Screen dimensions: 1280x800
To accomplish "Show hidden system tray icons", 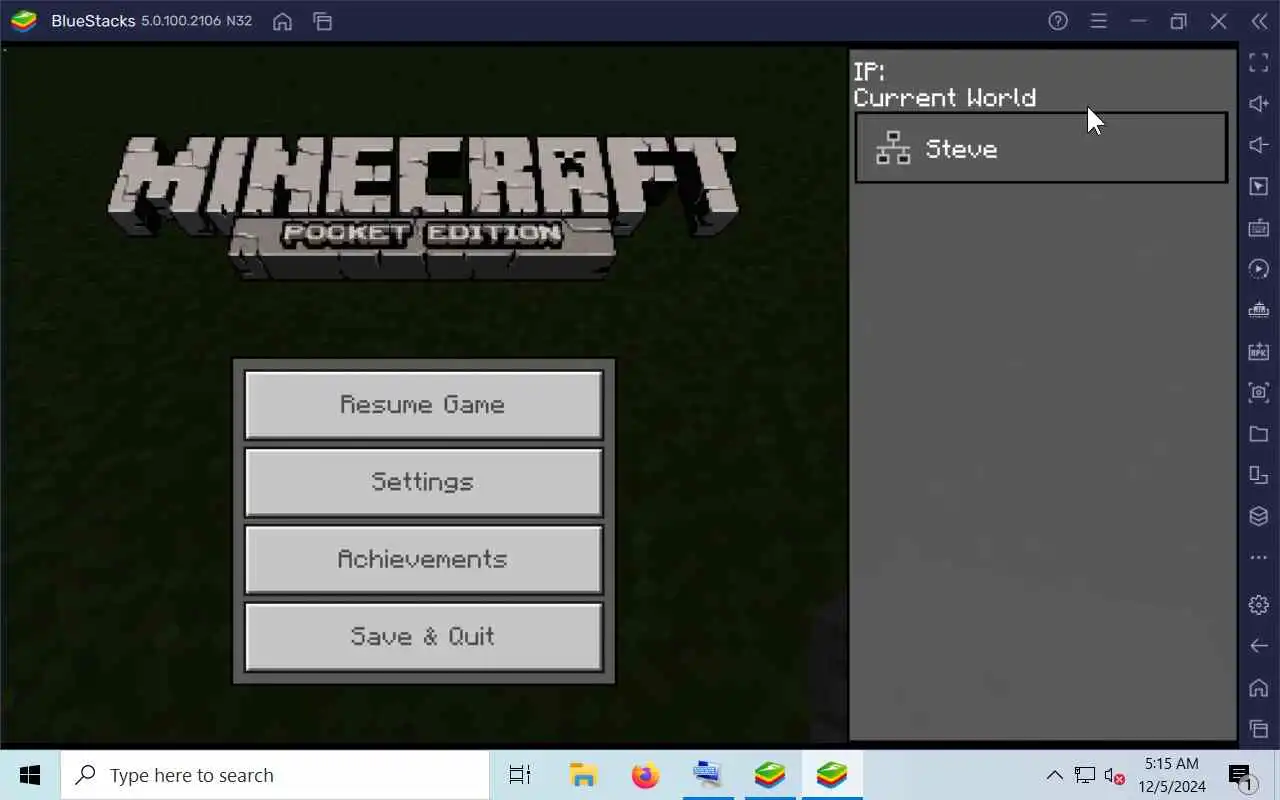I will tap(1054, 775).
